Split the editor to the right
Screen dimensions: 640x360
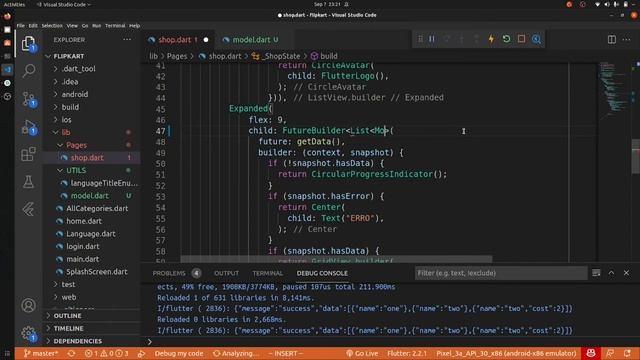point(611,40)
